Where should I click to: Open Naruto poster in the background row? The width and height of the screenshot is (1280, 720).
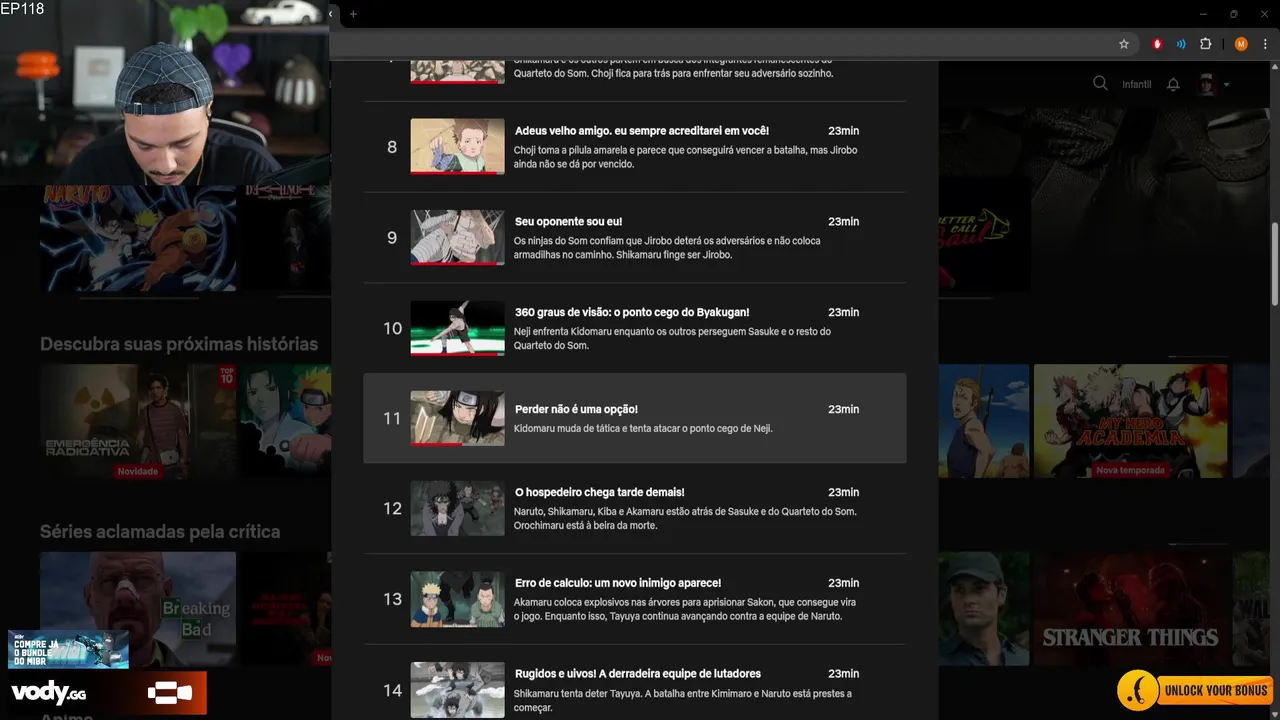click(x=138, y=238)
